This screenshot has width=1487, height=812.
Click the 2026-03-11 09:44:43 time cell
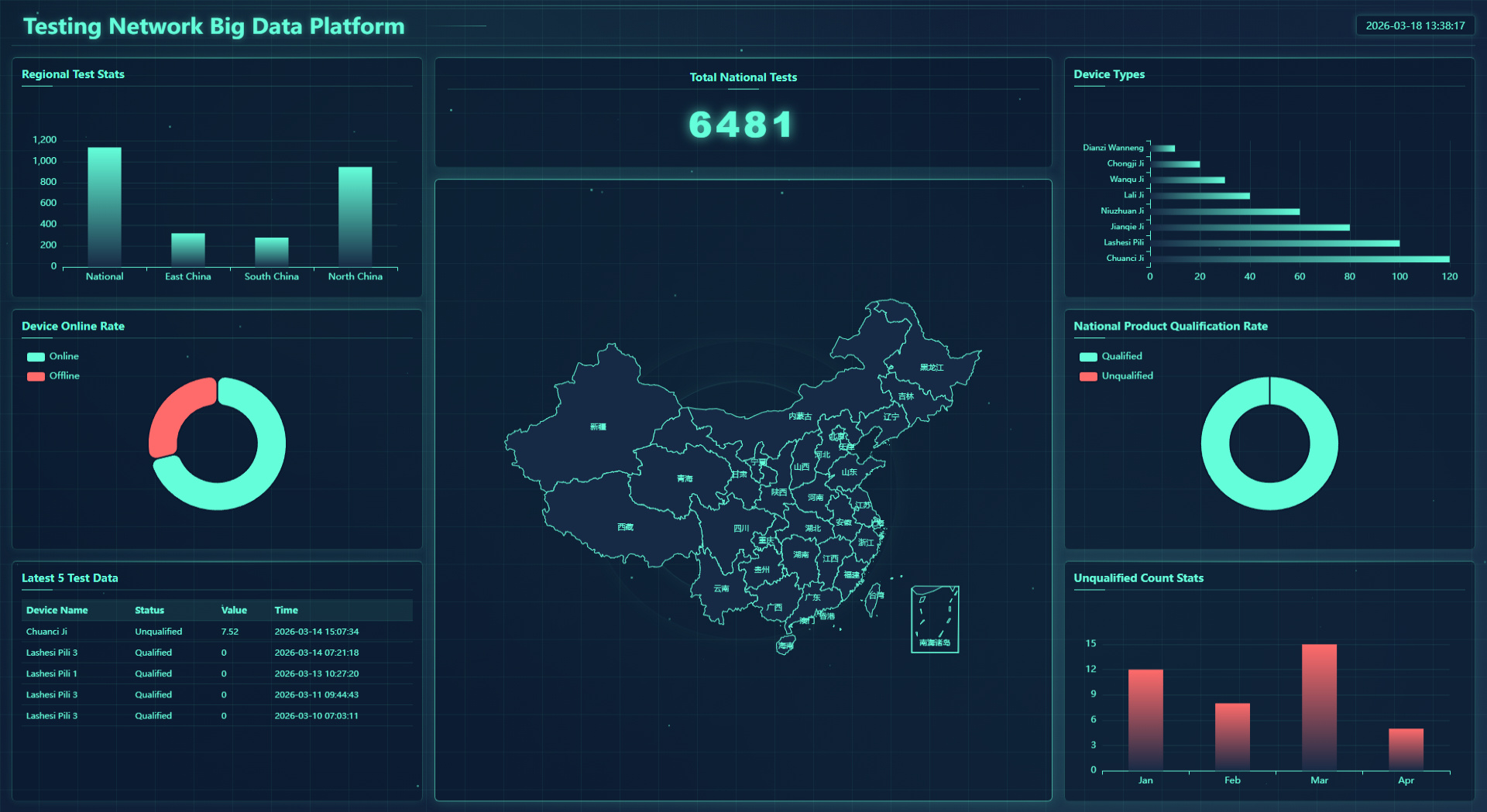(x=316, y=694)
